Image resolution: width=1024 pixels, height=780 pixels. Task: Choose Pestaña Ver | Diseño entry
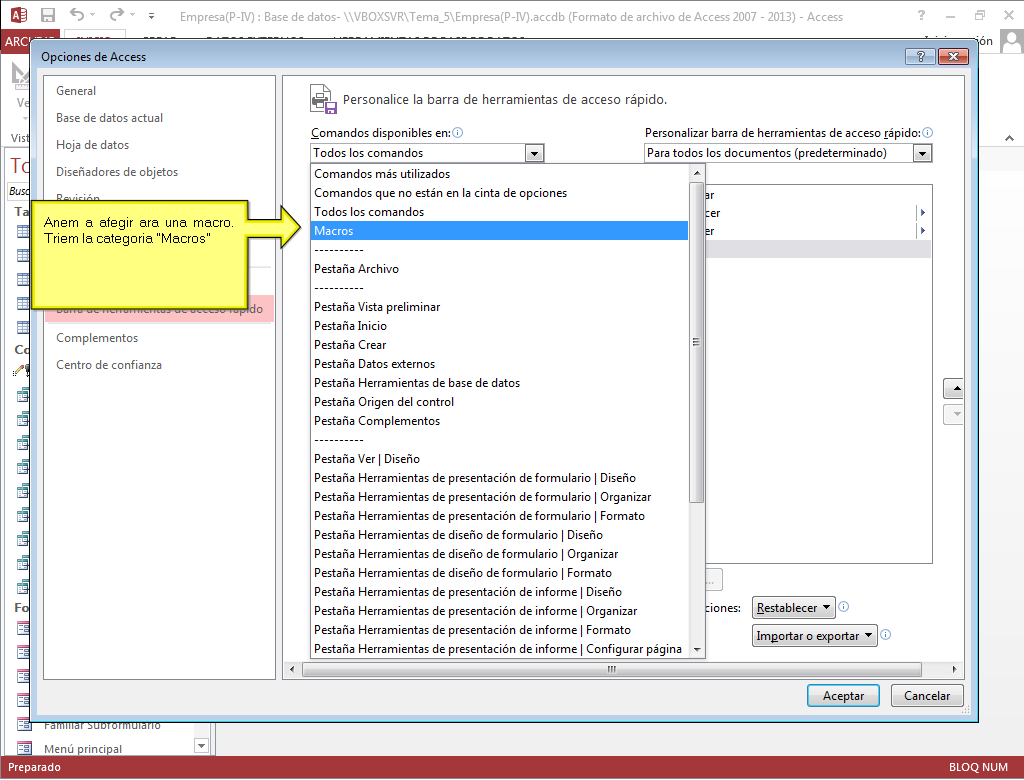[x=500, y=459]
